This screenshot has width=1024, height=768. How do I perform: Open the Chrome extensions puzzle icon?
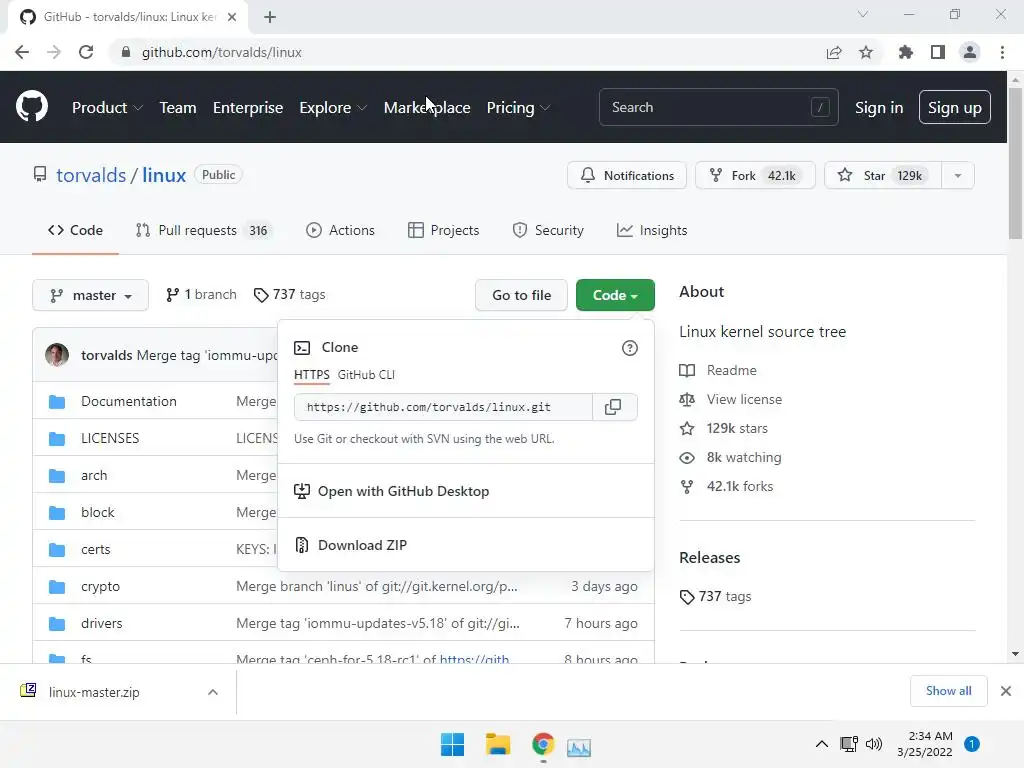(905, 52)
